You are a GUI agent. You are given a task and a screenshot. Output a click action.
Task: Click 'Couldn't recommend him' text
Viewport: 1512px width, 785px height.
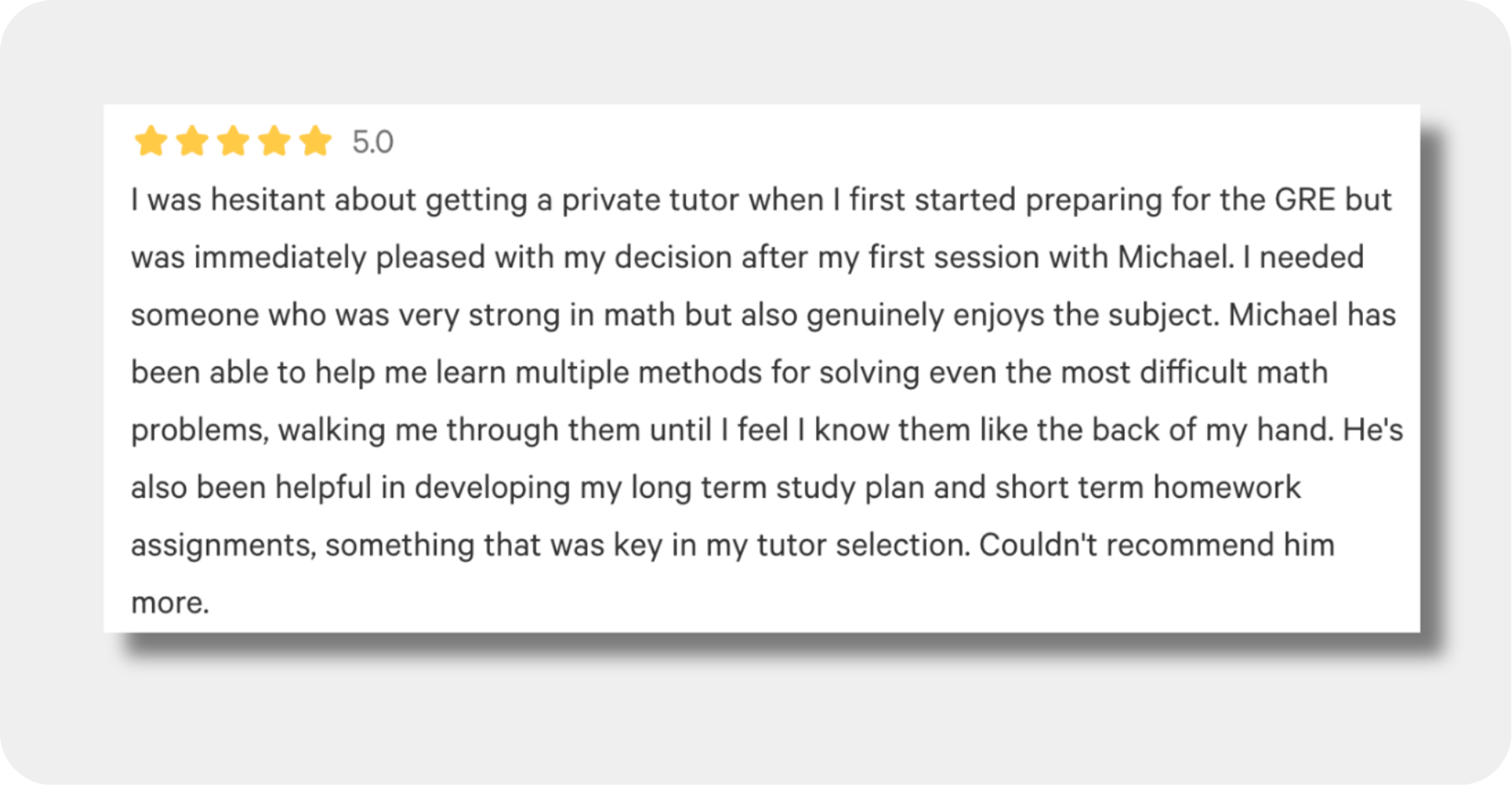tap(1157, 545)
